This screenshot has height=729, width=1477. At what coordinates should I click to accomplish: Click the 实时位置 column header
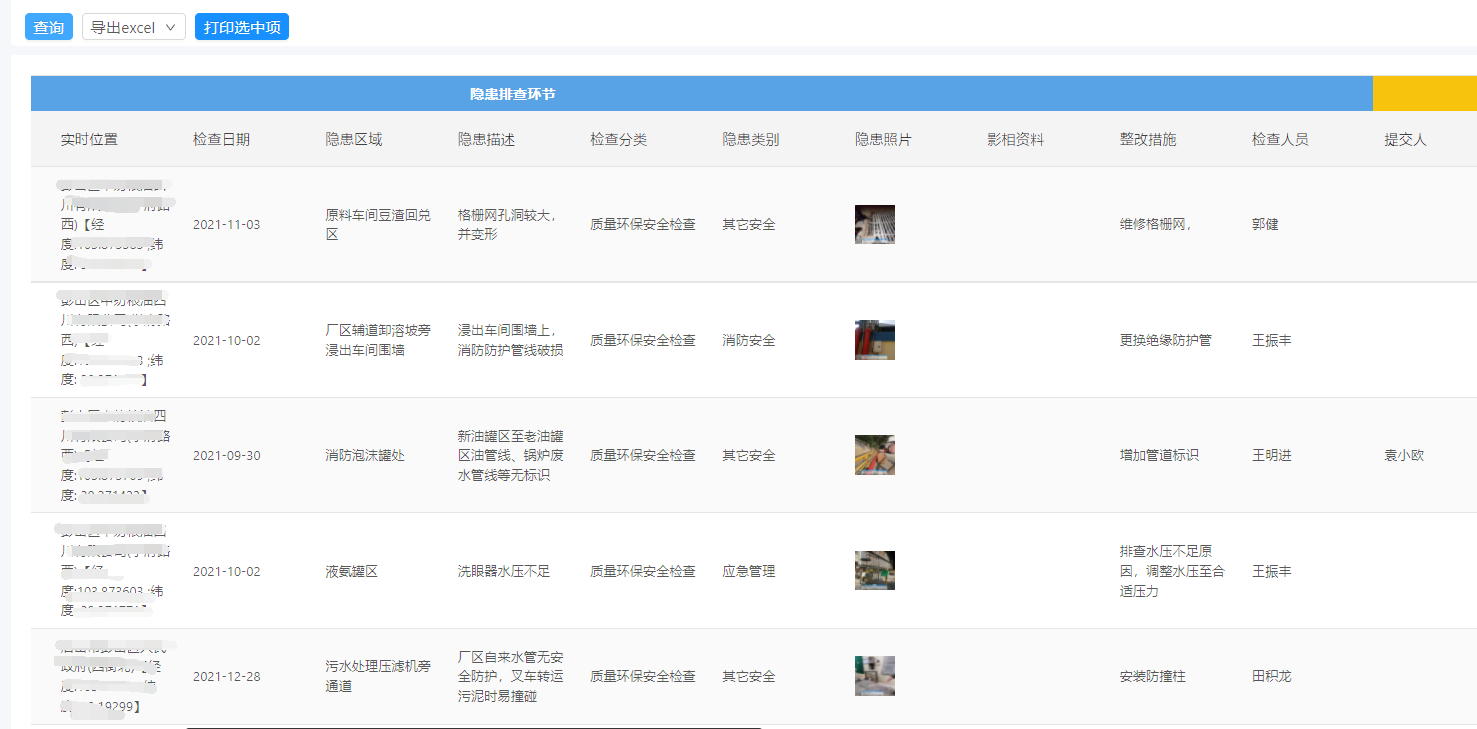[x=90, y=139]
